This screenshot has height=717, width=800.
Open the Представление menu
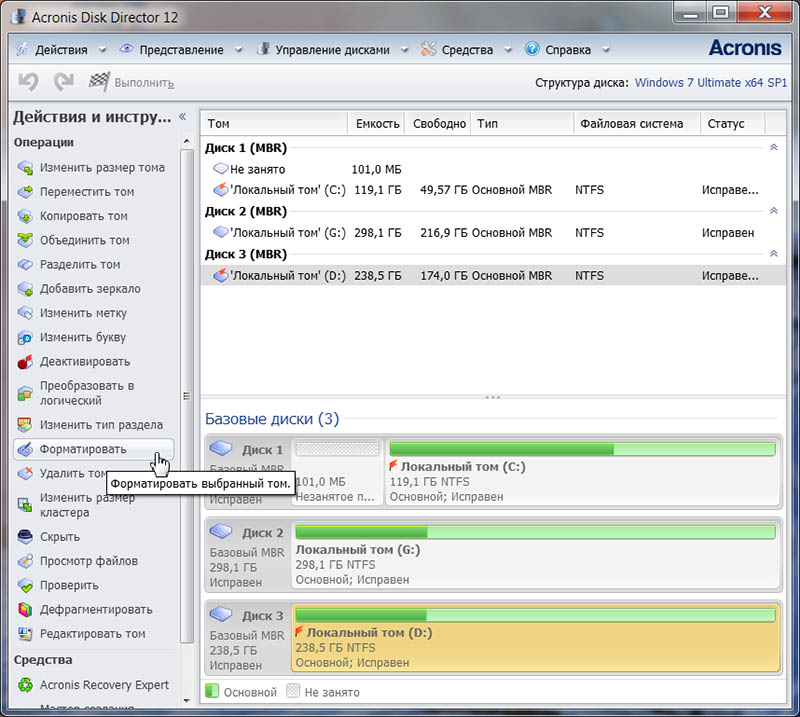tap(182, 50)
